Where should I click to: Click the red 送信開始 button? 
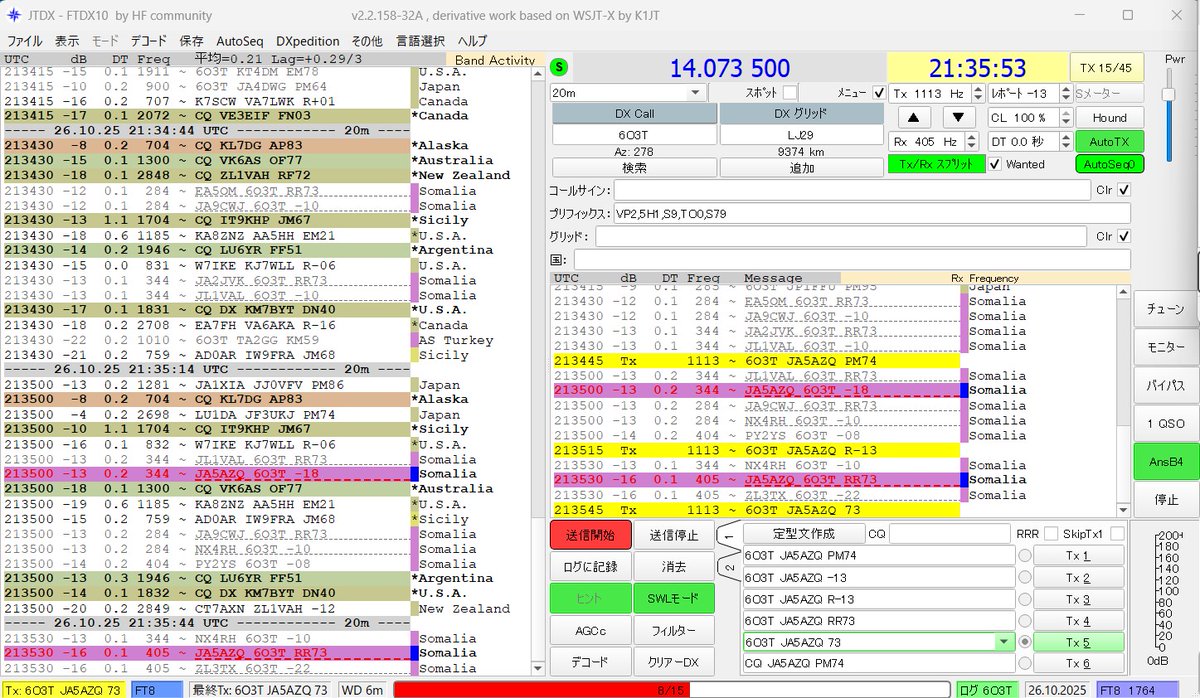coord(590,535)
